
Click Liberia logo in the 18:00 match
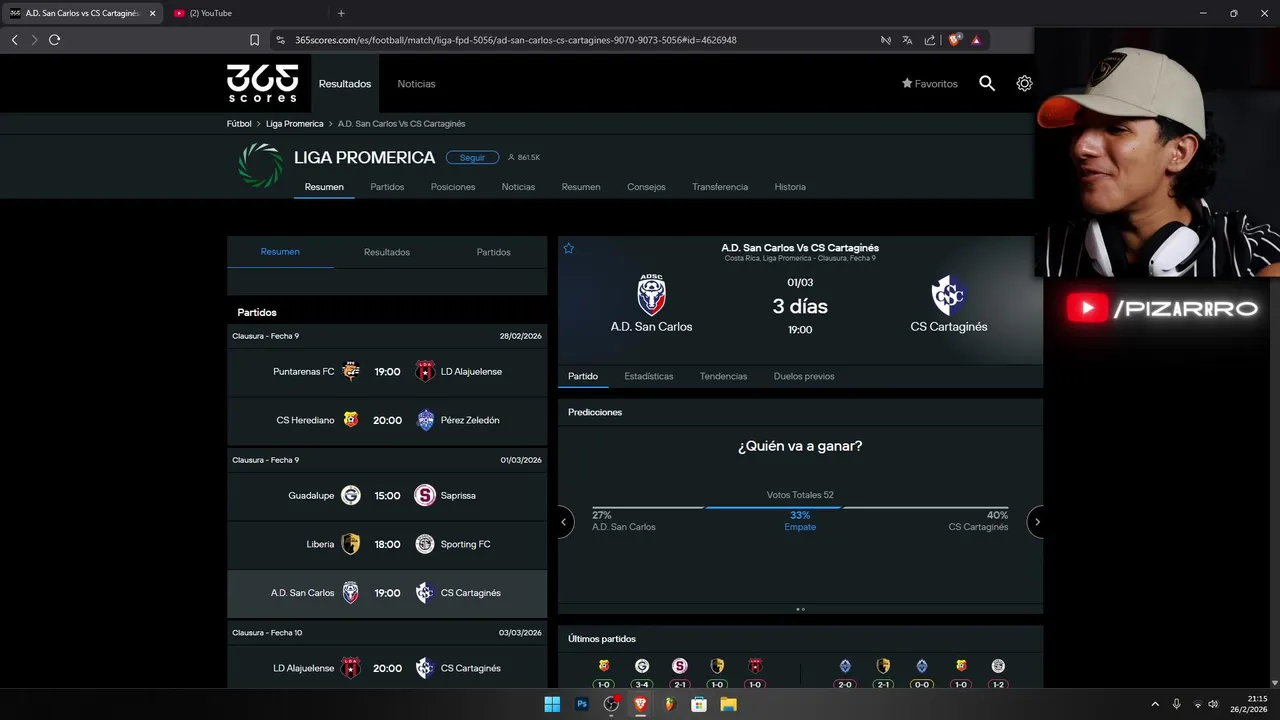351,544
